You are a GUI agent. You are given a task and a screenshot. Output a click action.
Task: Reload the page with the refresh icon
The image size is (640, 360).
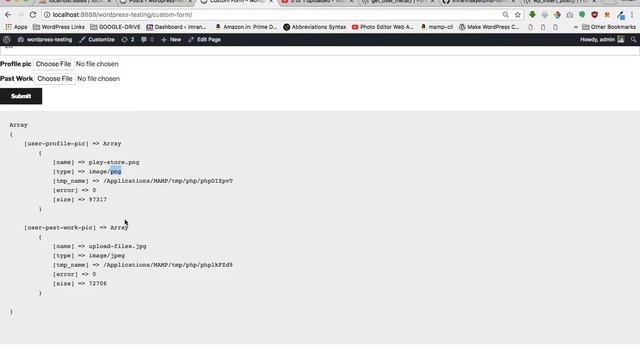point(33,15)
